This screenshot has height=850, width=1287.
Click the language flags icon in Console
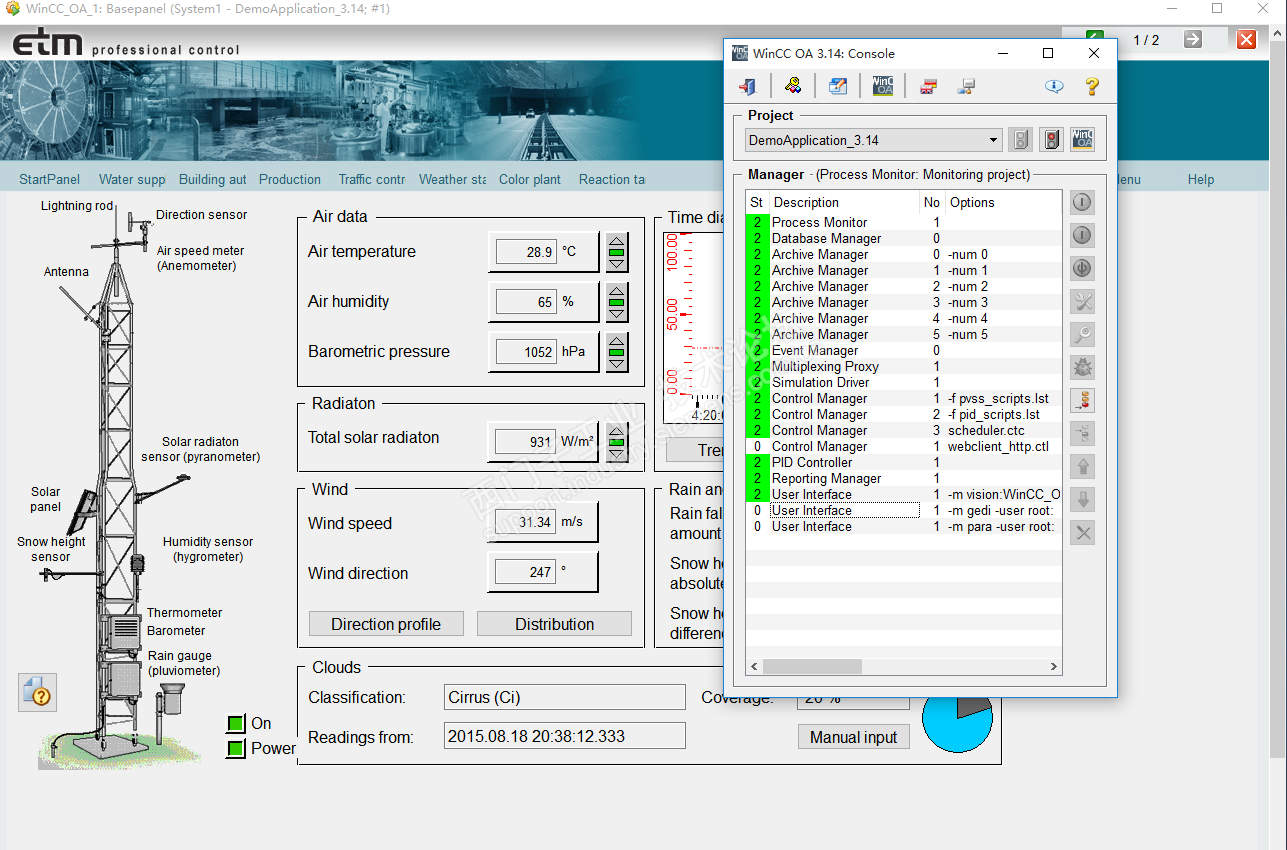(929, 86)
